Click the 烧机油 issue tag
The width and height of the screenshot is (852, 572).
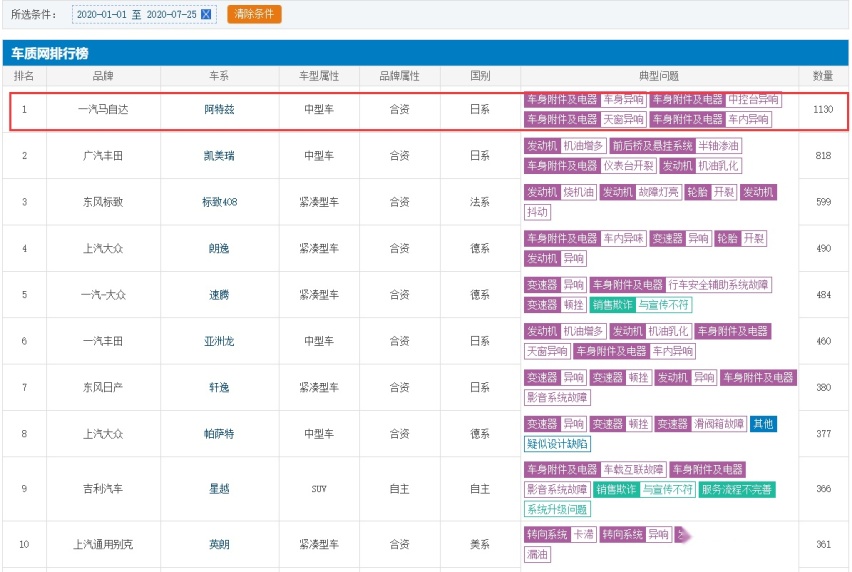pos(579,192)
